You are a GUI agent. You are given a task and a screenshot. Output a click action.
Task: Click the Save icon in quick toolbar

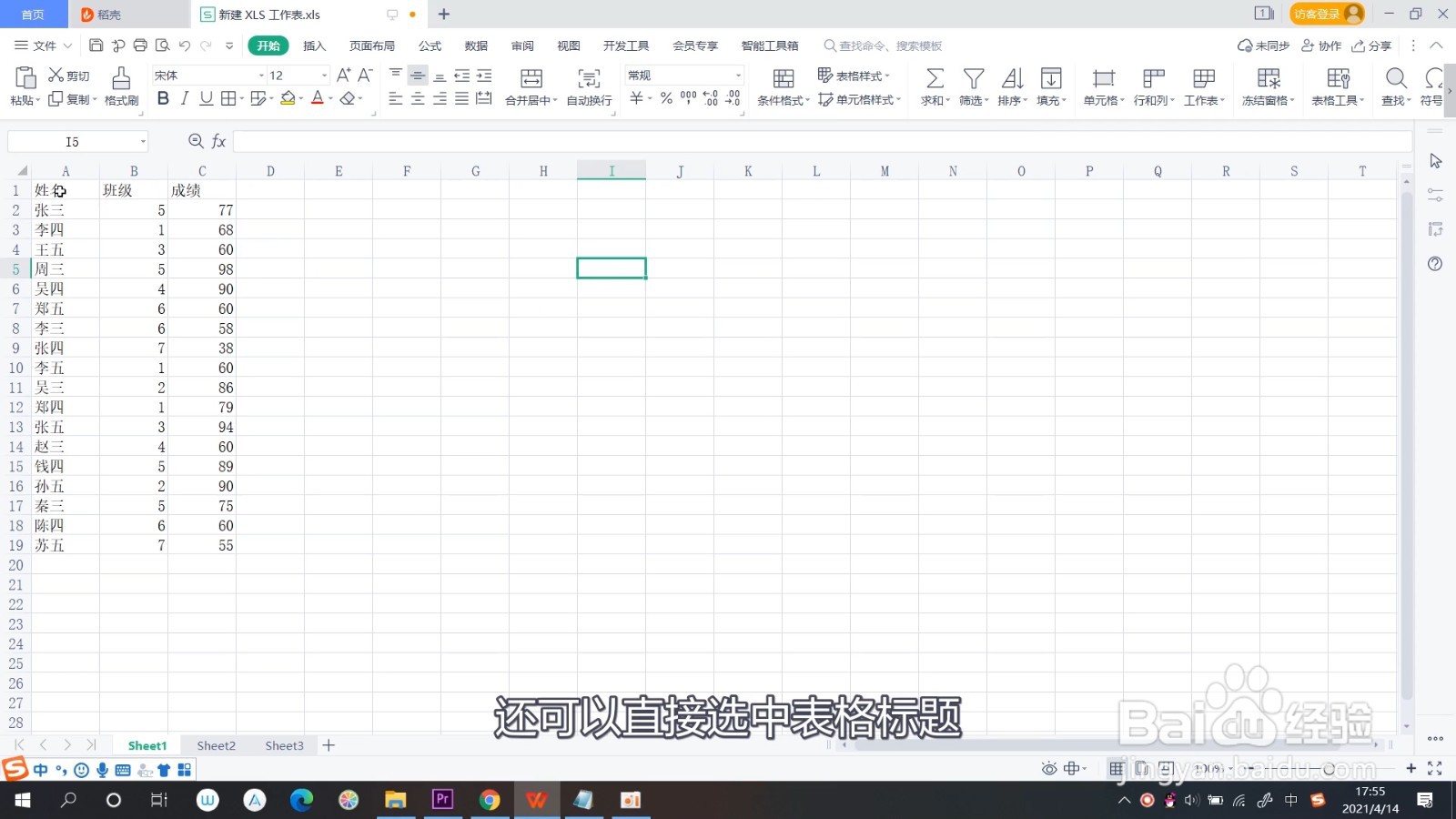(96, 45)
